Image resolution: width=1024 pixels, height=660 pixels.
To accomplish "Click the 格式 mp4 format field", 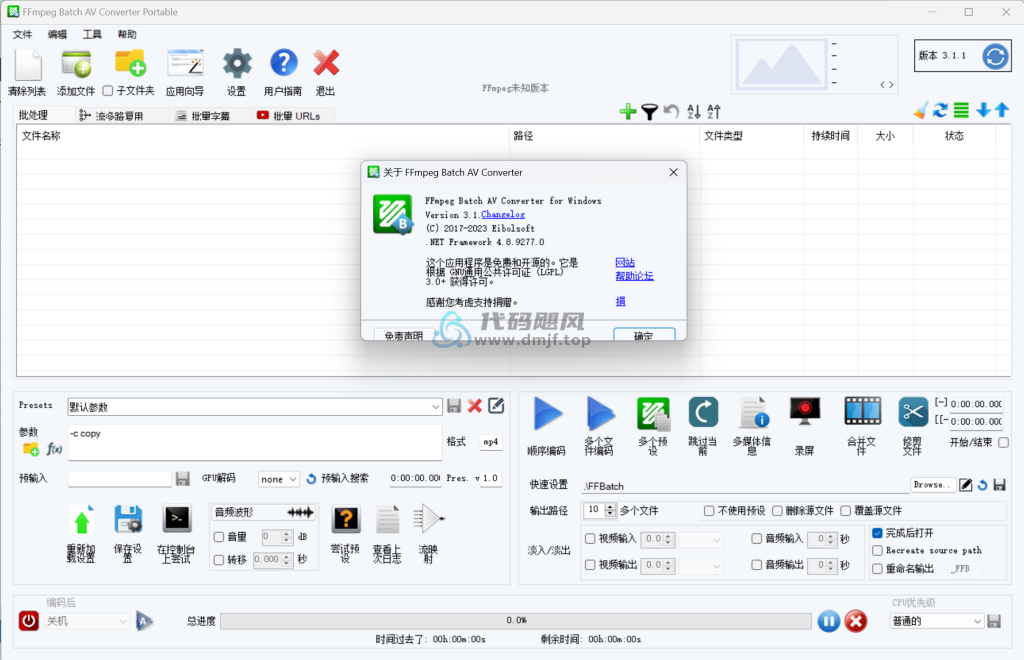I will click(490, 442).
